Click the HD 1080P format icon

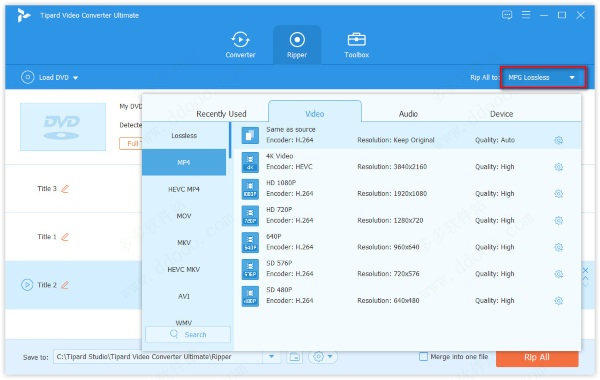click(x=250, y=189)
